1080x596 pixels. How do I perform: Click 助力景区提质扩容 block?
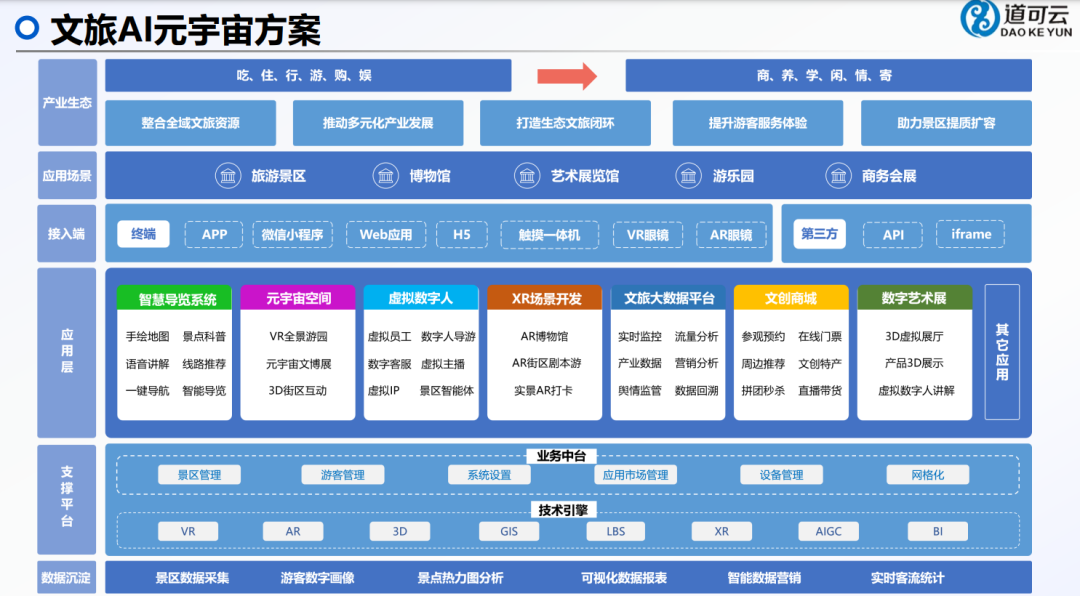[946, 123]
